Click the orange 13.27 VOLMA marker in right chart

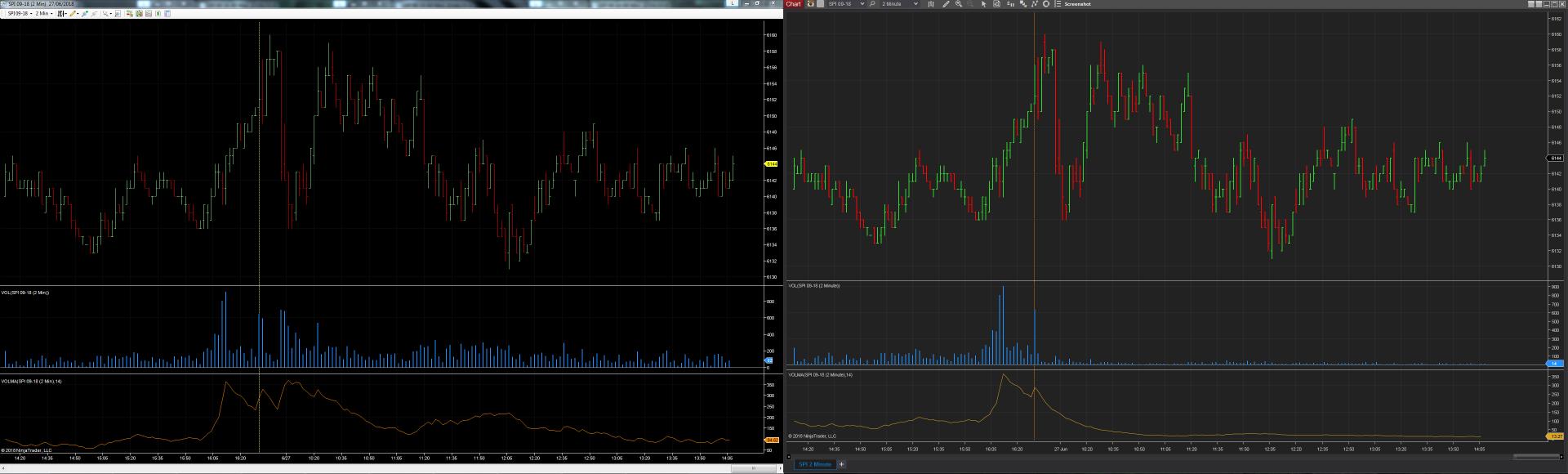(1556, 436)
